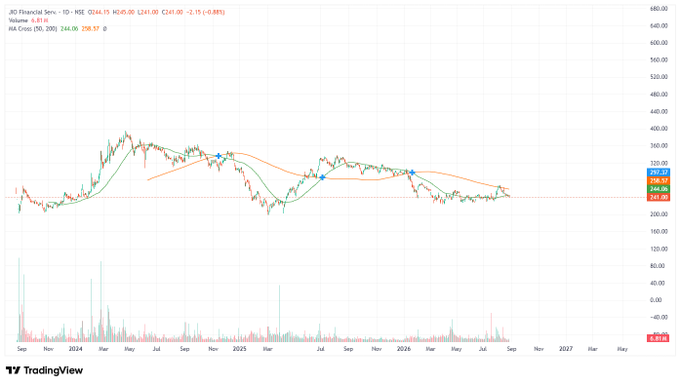The image size is (680, 385).
Task: Click the Volume indicator label
Action: [x=18, y=20]
